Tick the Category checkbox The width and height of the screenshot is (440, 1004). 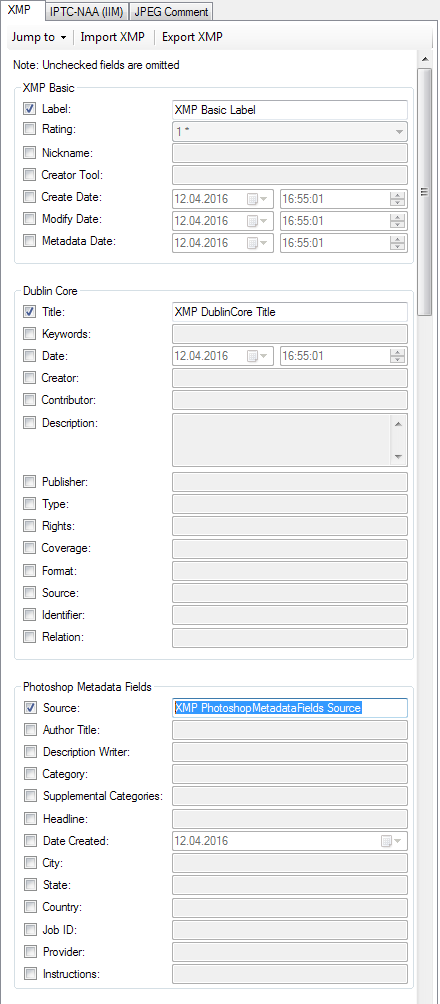point(30,773)
